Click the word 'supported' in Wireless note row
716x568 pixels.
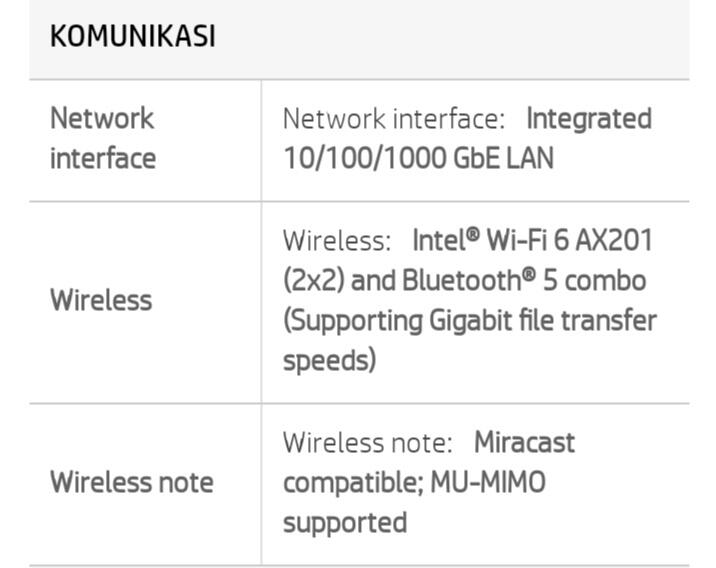[x=345, y=522]
